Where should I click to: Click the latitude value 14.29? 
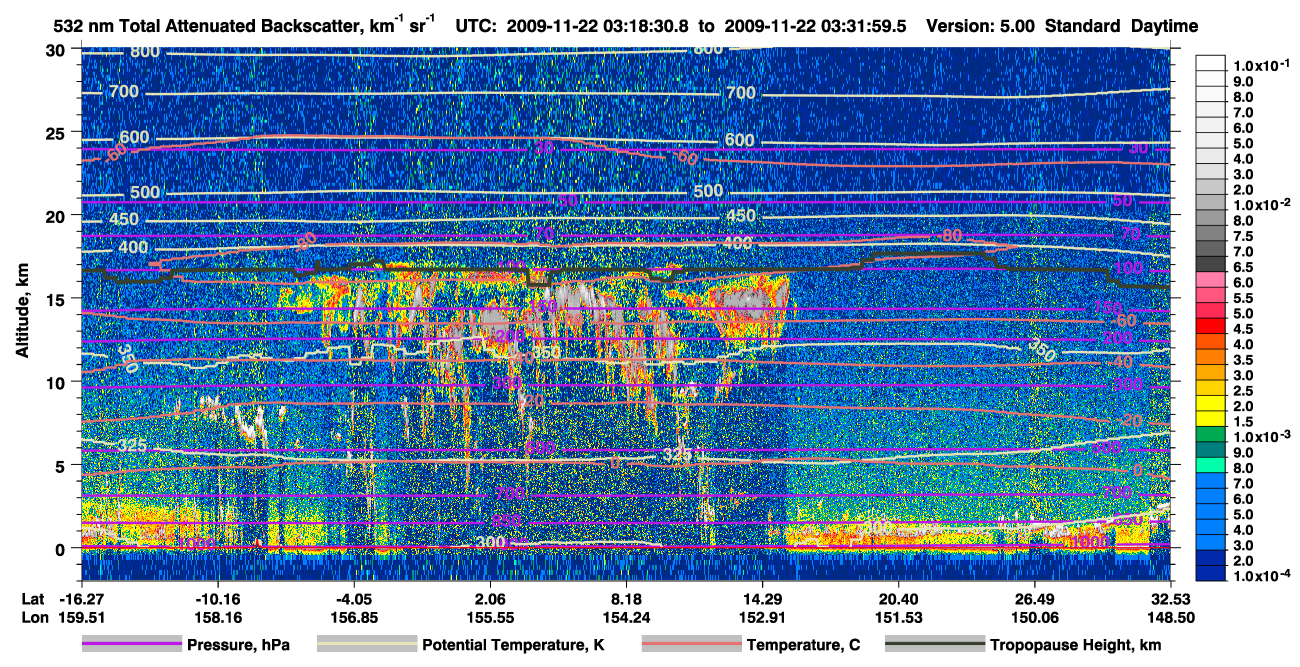(x=762, y=598)
